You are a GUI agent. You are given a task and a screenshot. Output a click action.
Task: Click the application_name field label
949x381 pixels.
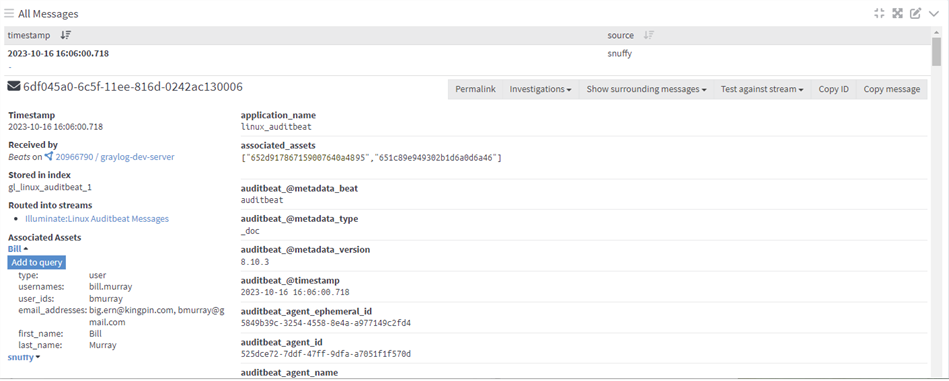(x=278, y=115)
